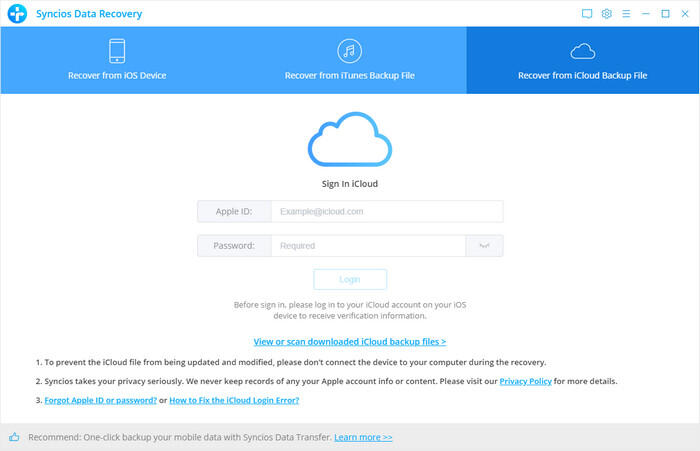This screenshot has width=700, height=451.
Task: Switch to Recover from iTunes Backup File tab
Action: point(349,61)
